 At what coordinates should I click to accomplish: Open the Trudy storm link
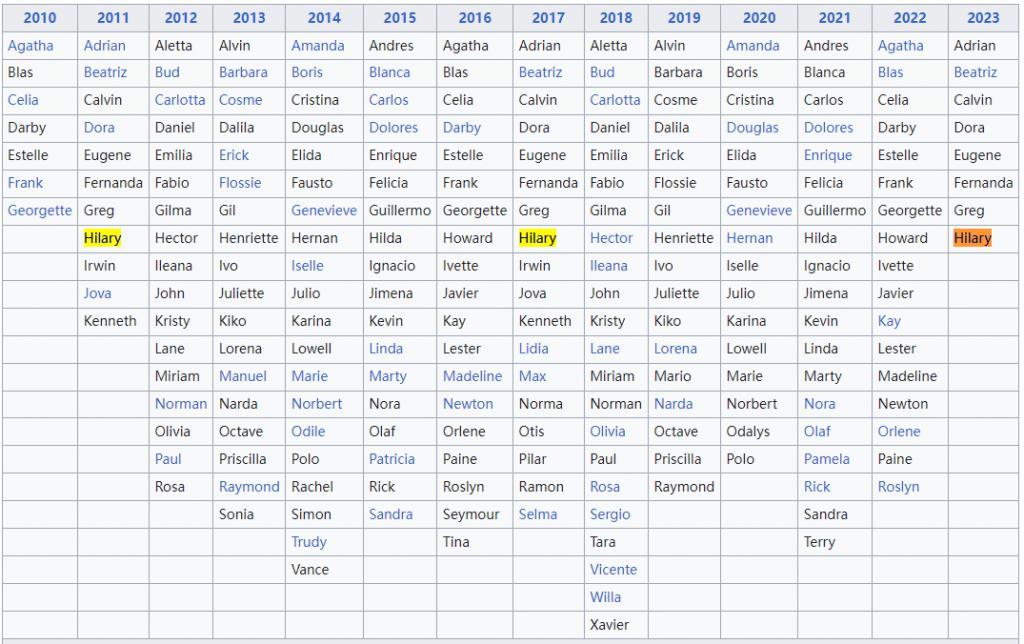coord(309,542)
